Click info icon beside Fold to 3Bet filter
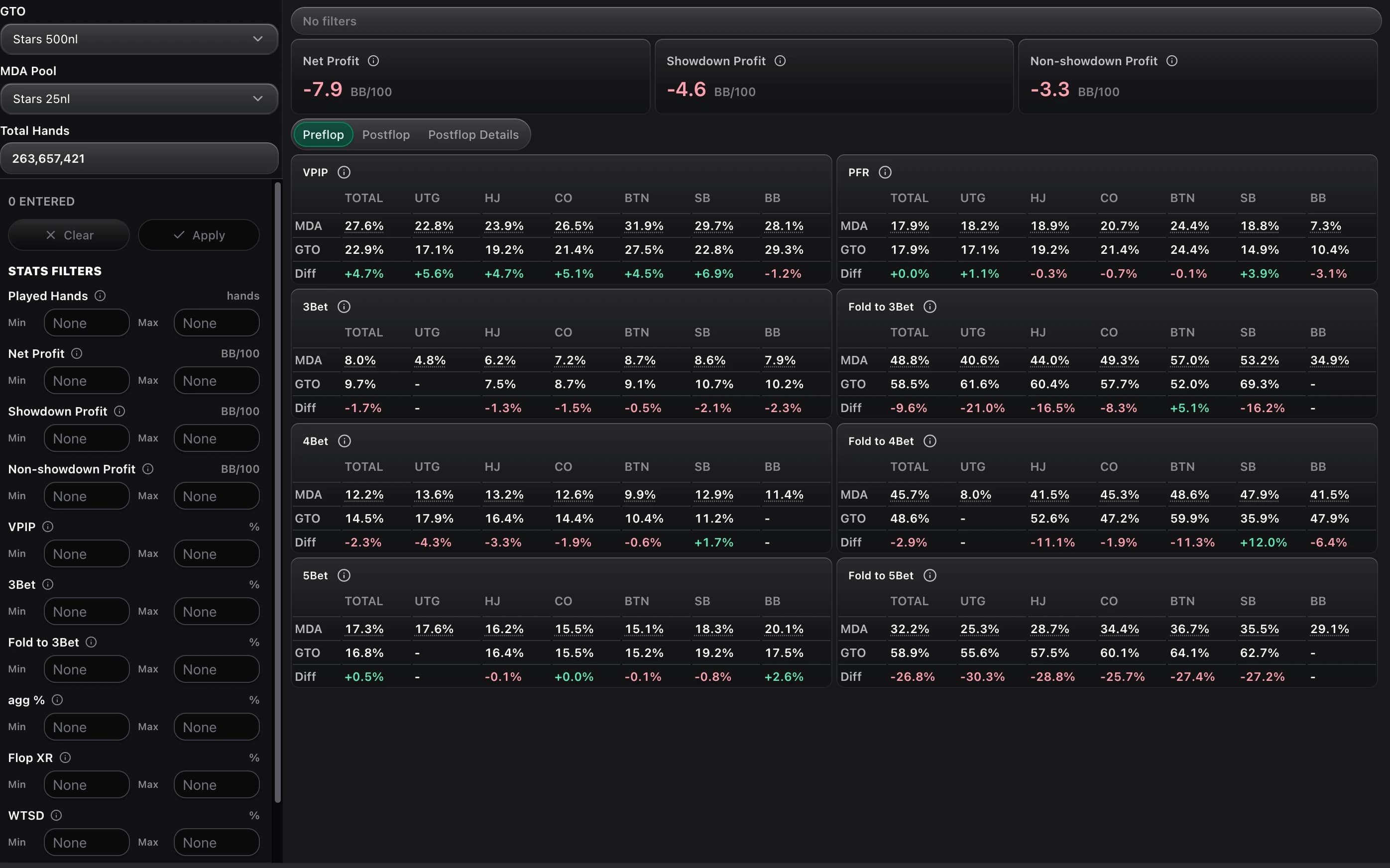This screenshot has width=1390, height=868. pos(91,642)
